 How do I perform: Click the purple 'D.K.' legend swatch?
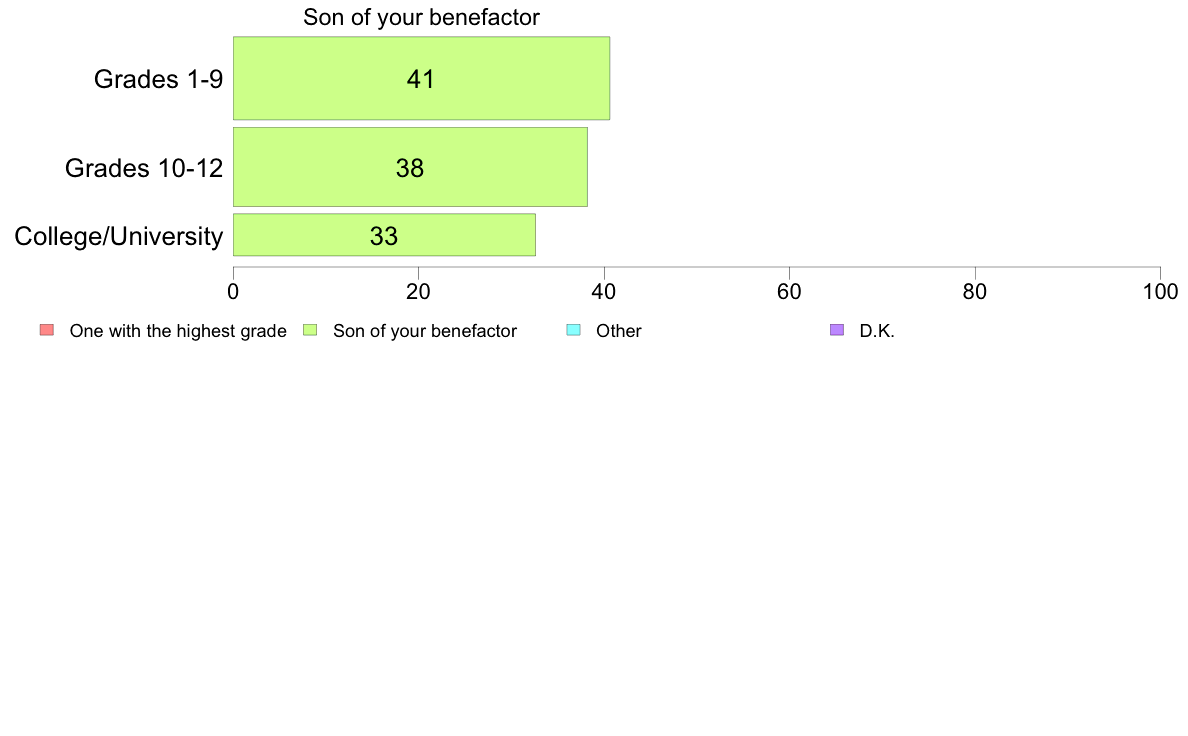click(x=837, y=330)
